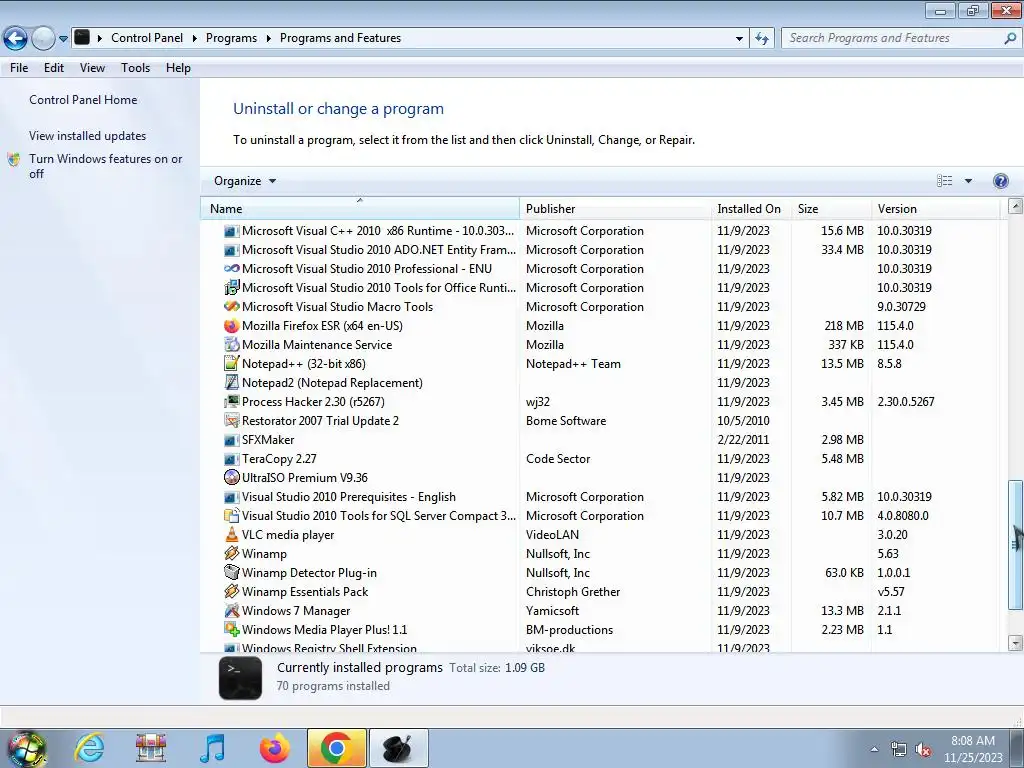1024x768 pixels.
Task: Click the scrollbar up arrow
Action: coord(1015,206)
